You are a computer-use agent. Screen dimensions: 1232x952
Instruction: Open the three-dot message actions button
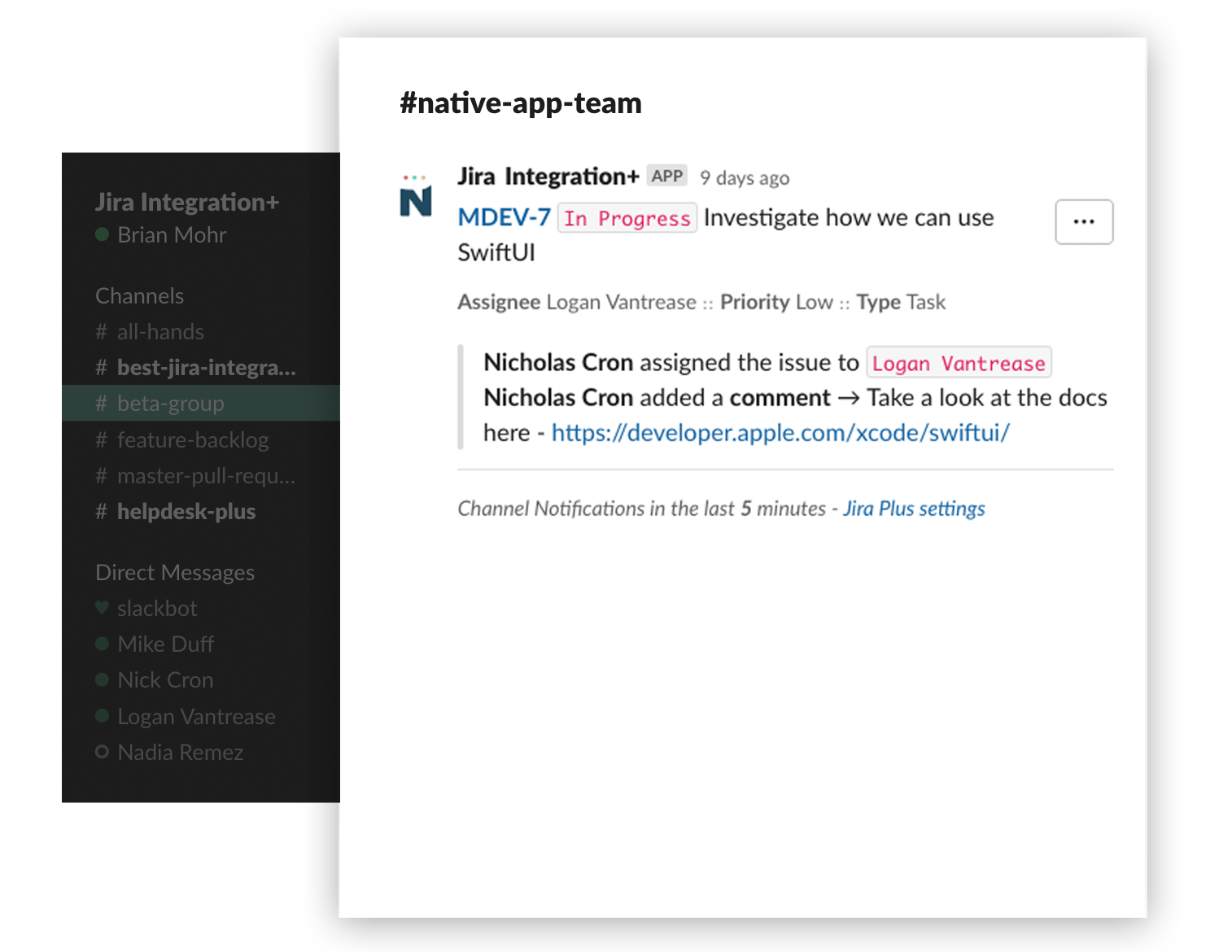click(x=1083, y=221)
